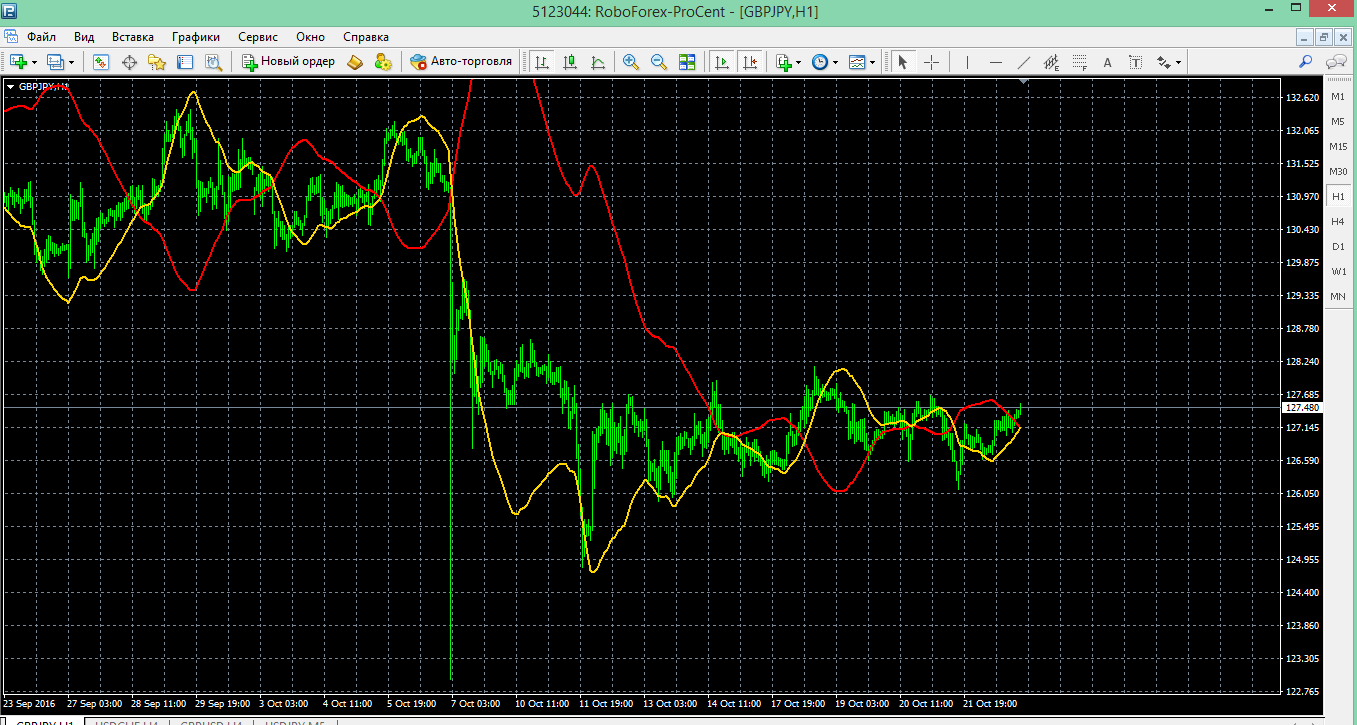Open the templates dropdown arrow
This screenshot has height=725, width=1357.
pyautogui.click(x=873, y=62)
